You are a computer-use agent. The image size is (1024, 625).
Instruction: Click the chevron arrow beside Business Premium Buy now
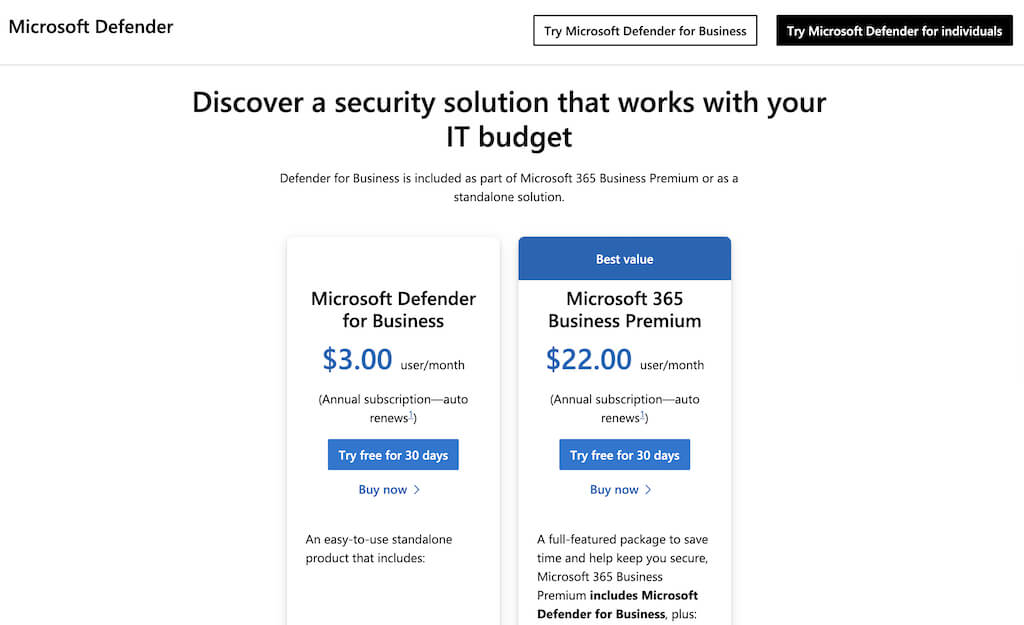pyautogui.click(x=648, y=490)
